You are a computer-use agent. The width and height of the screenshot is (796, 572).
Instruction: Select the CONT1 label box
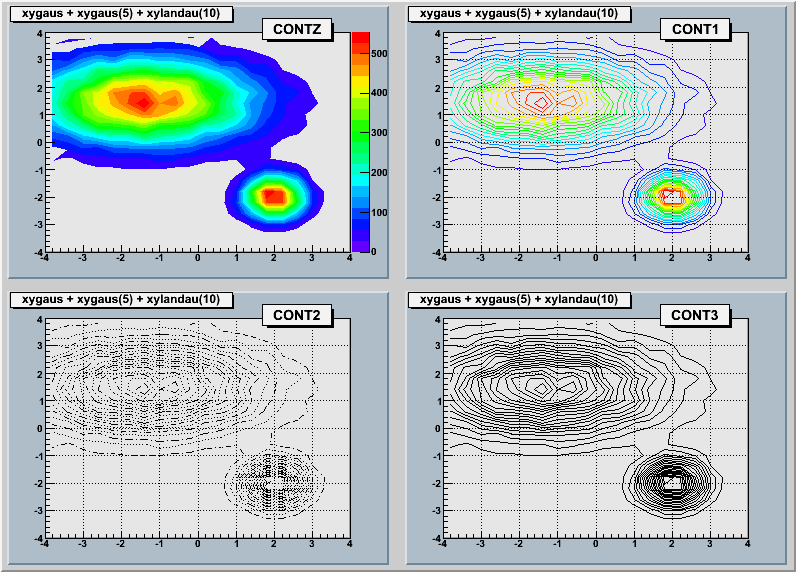[x=695, y=30]
